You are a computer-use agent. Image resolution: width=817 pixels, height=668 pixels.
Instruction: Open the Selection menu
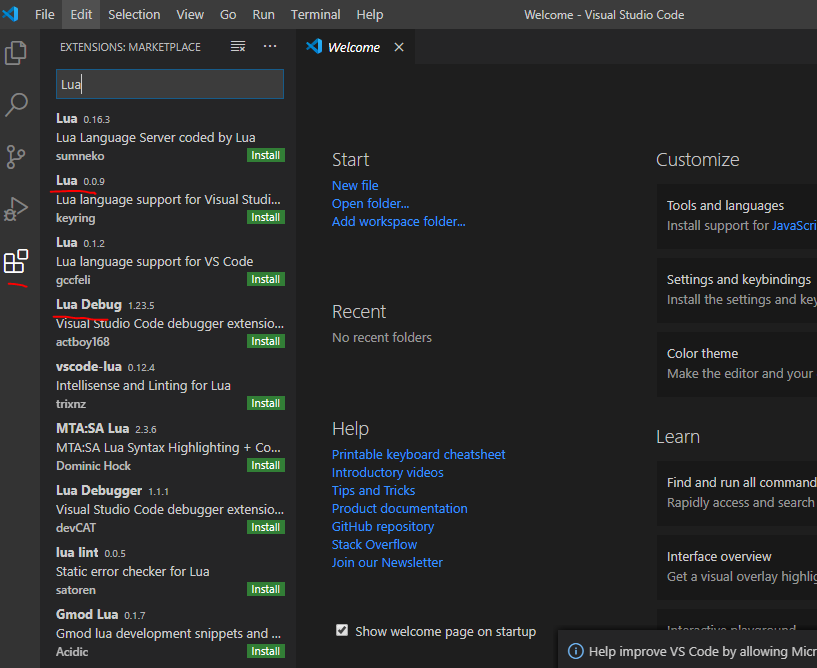[x=134, y=15]
